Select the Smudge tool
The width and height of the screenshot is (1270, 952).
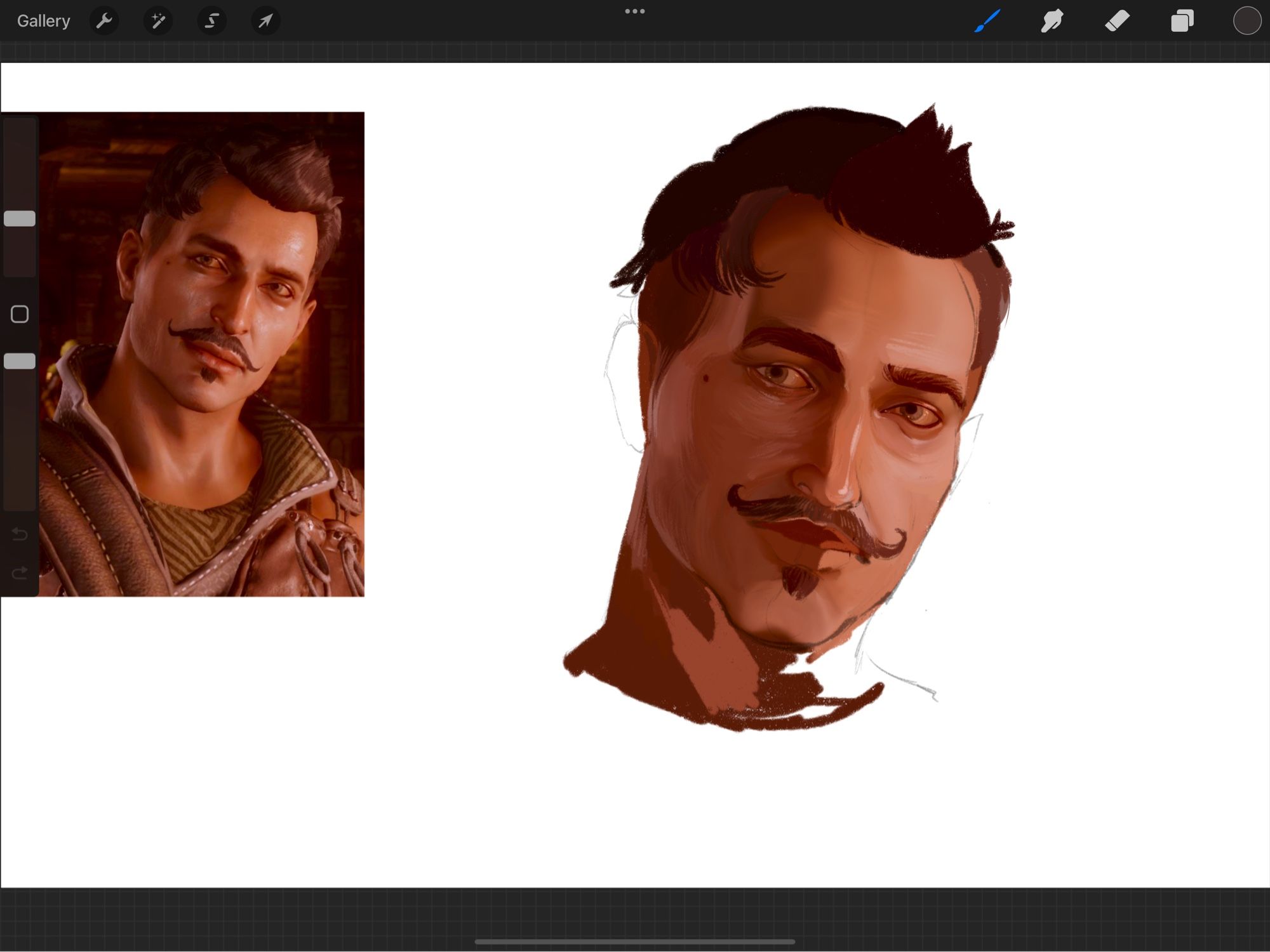pos(1052,21)
